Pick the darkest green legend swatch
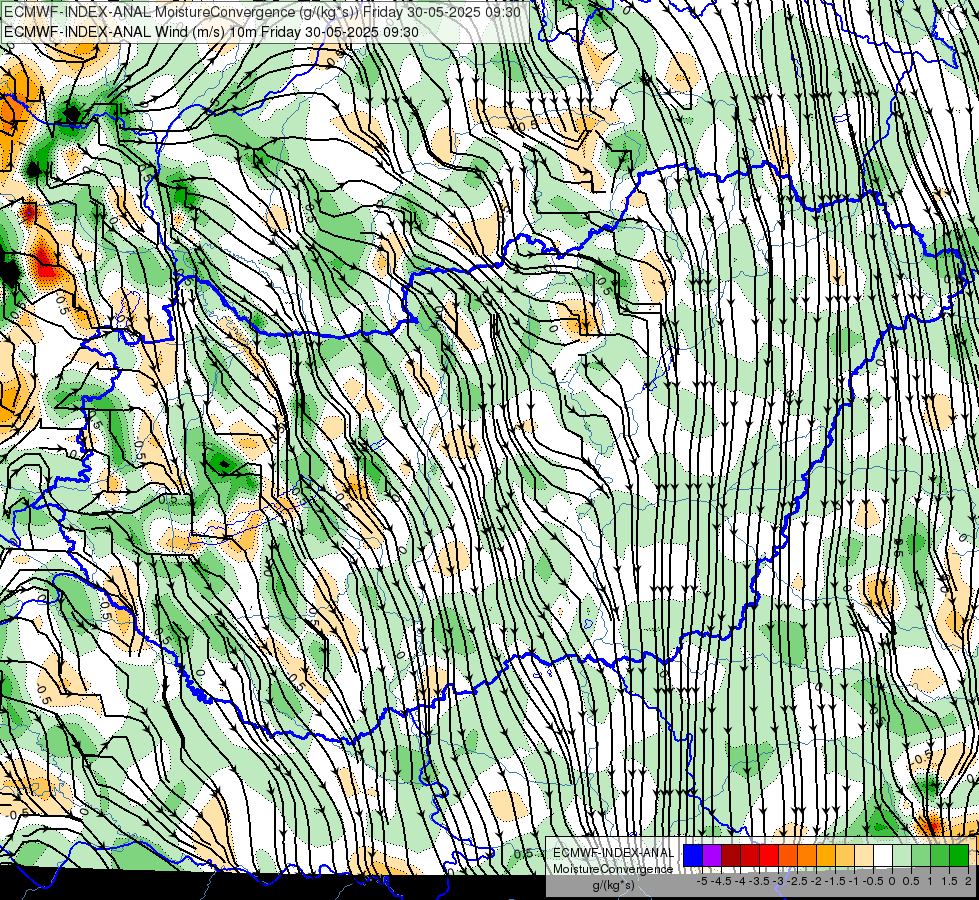 (x=959, y=855)
